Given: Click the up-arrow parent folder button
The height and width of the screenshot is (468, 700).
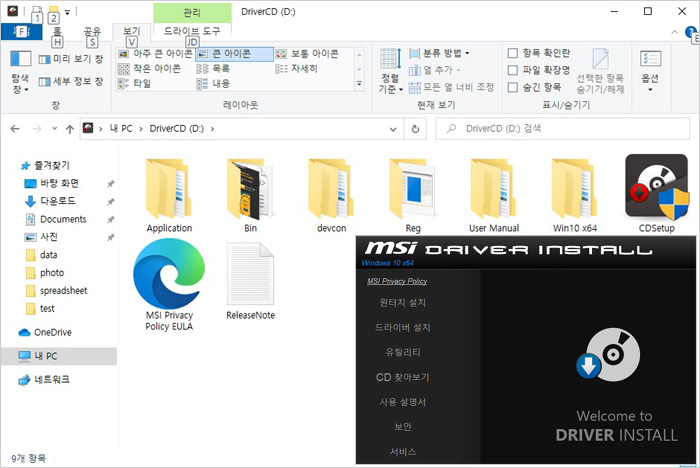Looking at the screenshot, I should [69, 129].
